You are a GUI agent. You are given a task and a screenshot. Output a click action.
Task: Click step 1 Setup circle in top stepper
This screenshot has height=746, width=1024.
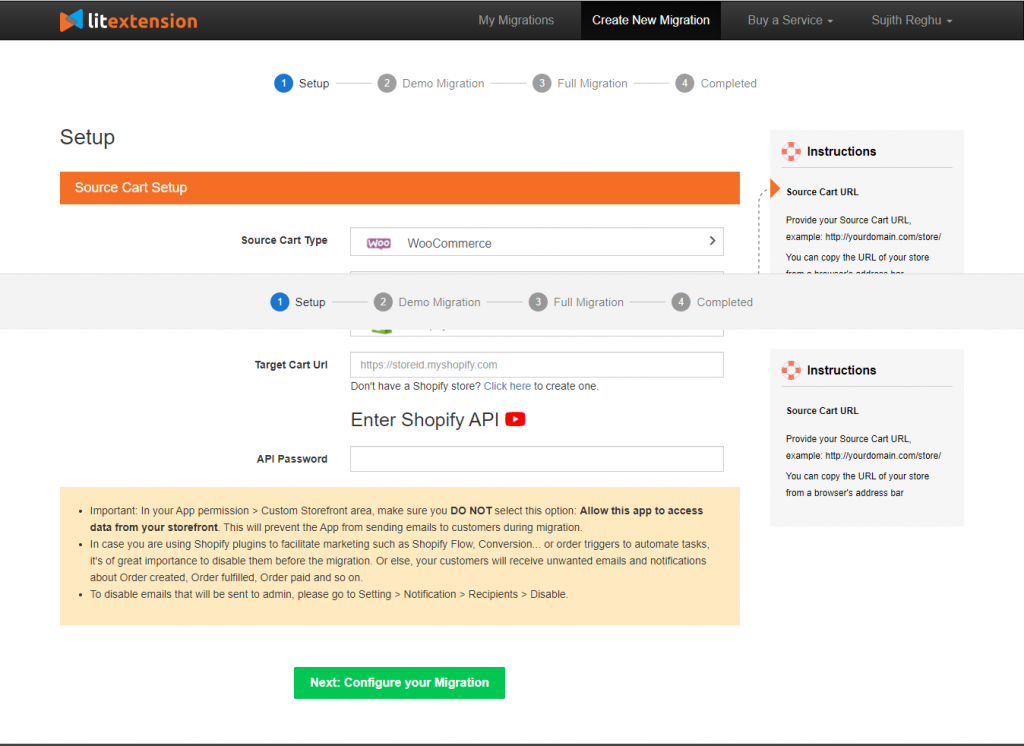click(x=283, y=84)
